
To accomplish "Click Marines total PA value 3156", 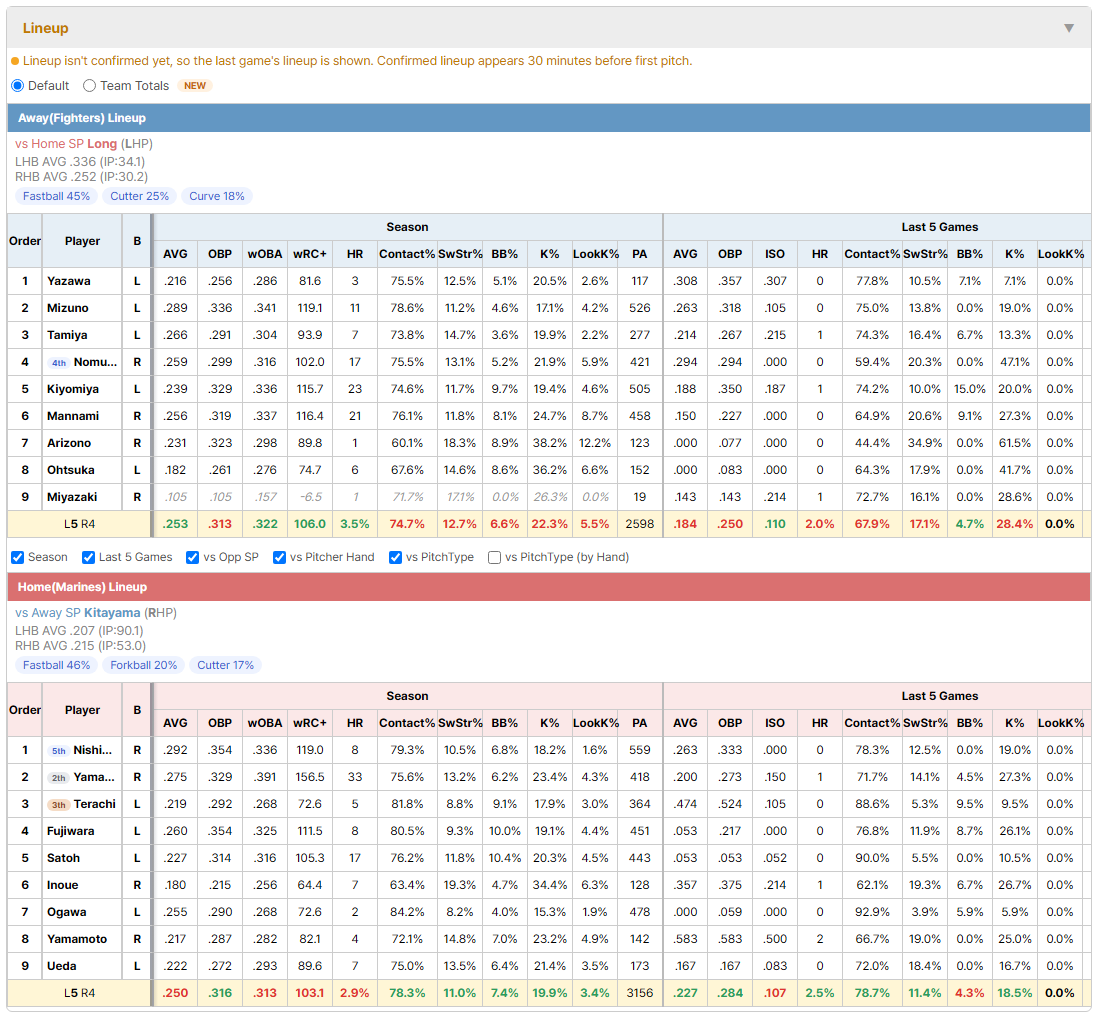I will (639, 993).
